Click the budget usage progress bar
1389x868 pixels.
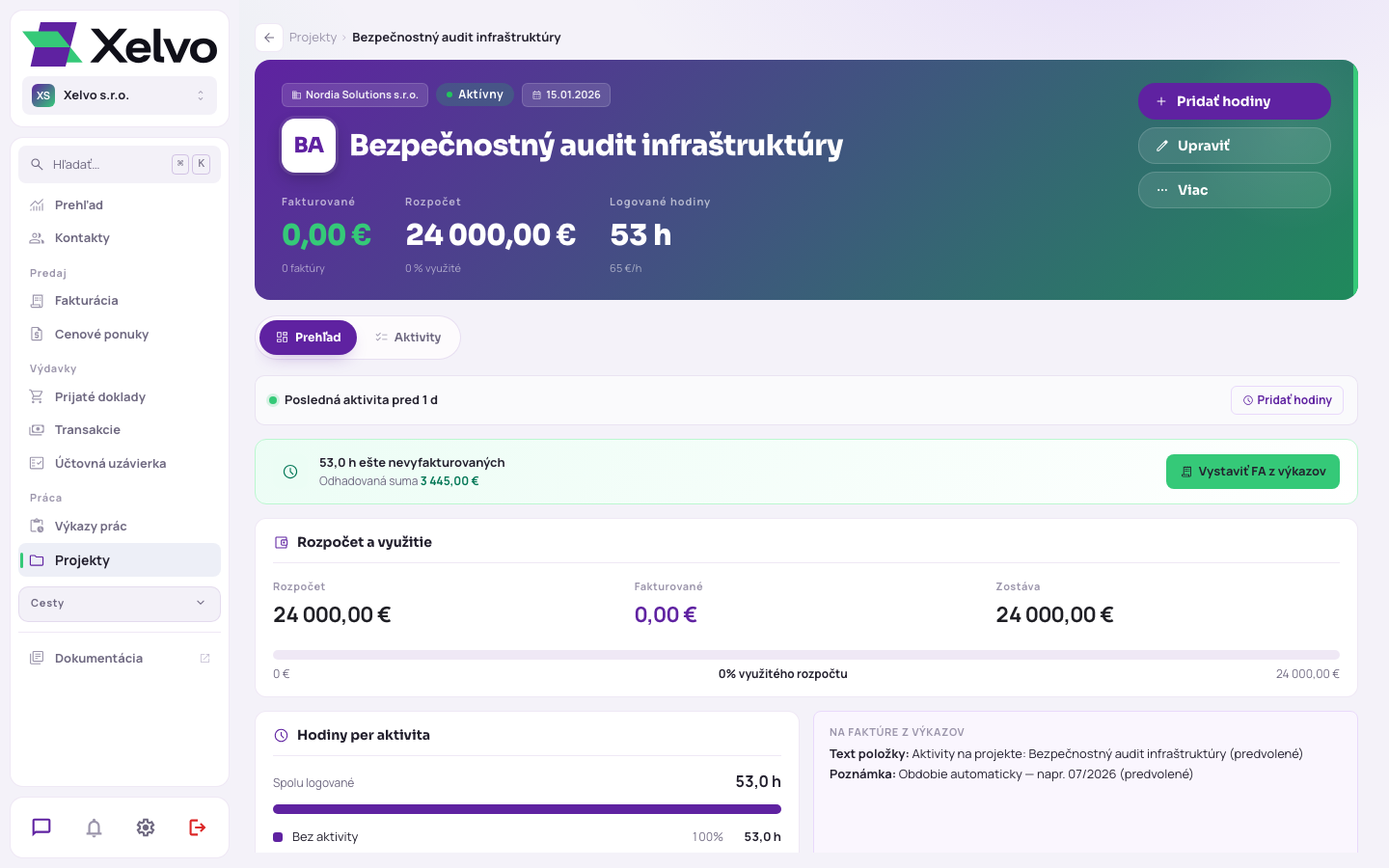point(806,655)
